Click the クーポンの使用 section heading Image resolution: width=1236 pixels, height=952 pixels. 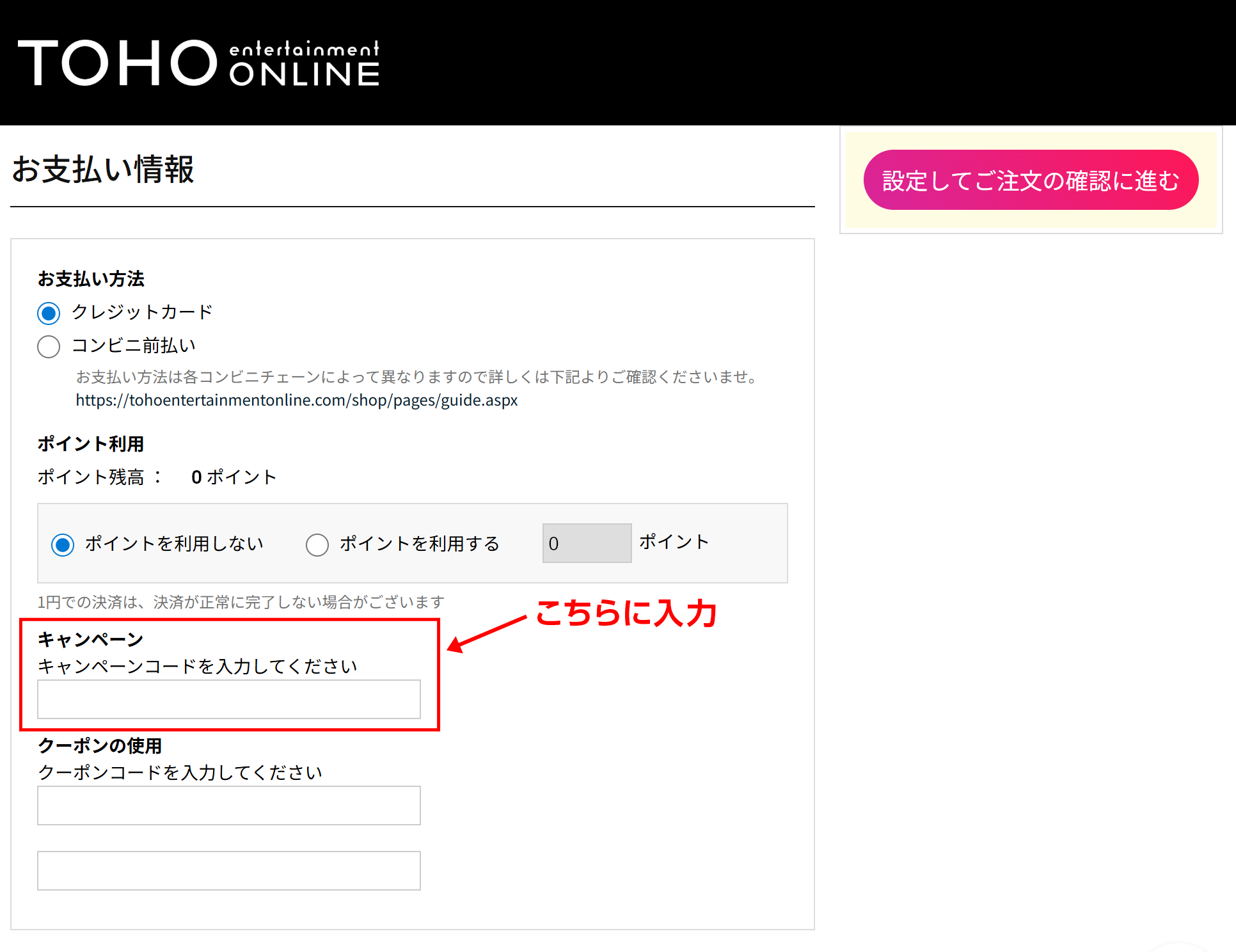click(100, 745)
